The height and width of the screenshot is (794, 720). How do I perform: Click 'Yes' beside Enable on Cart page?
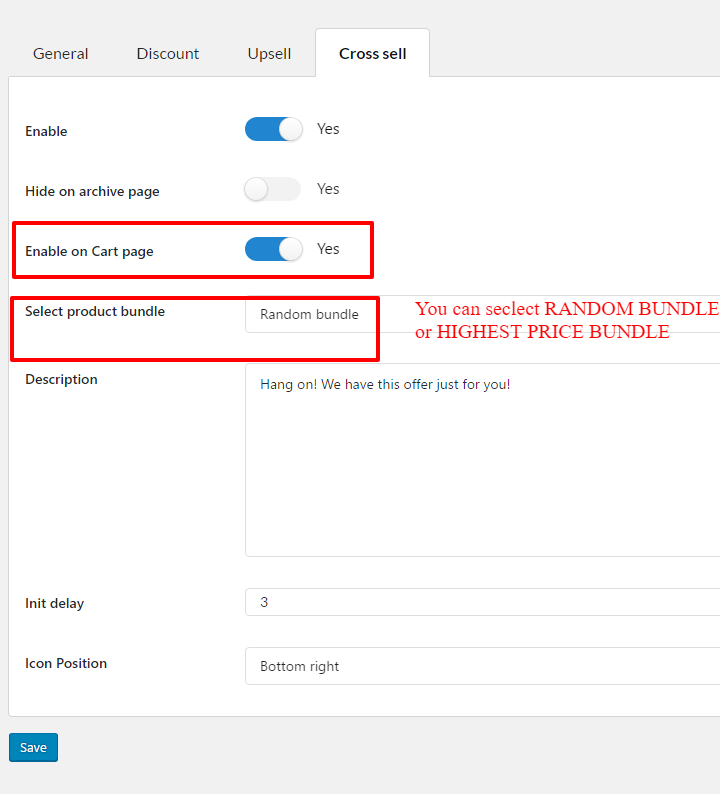click(x=328, y=249)
